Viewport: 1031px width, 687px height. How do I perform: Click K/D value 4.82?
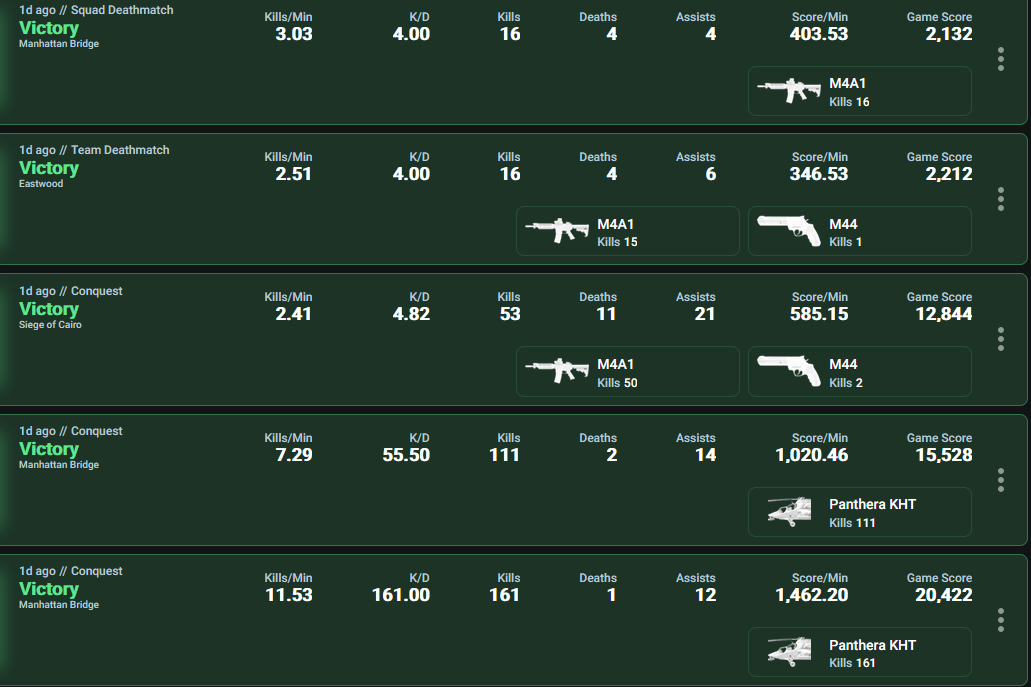411,314
